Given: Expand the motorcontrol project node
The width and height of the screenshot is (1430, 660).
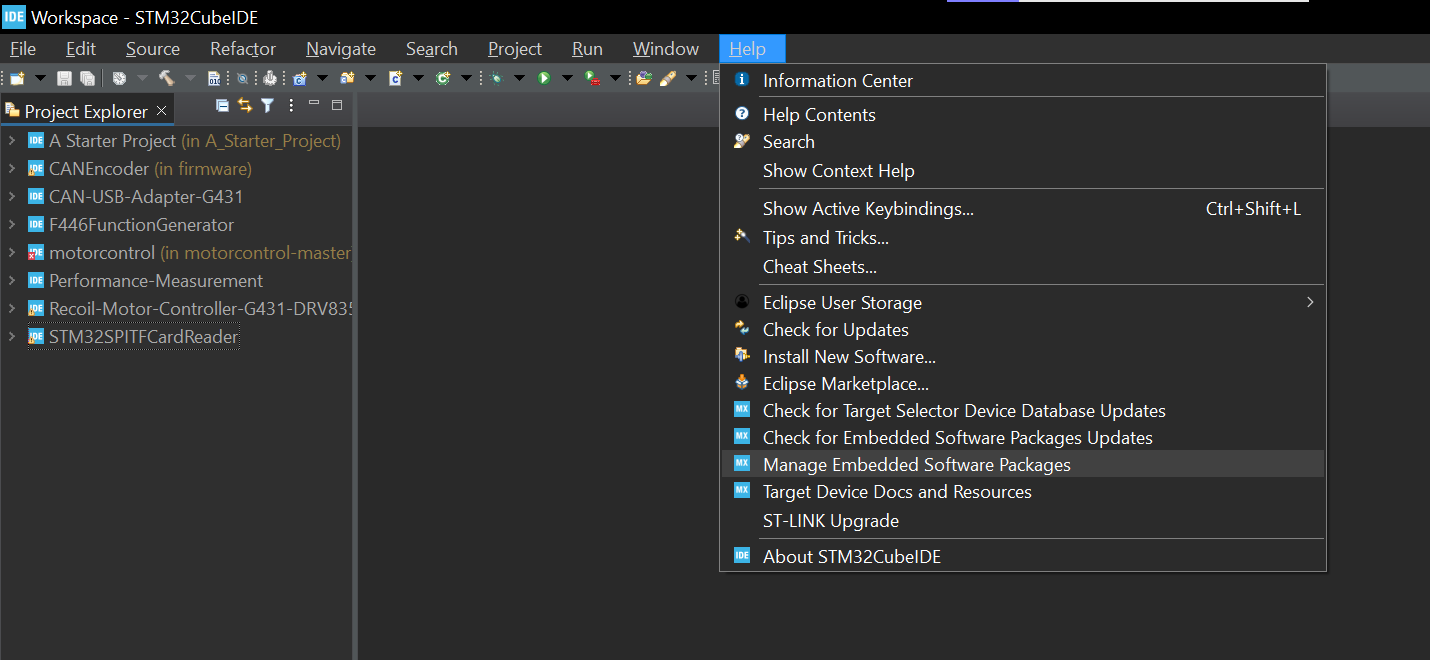Looking at the screenshot, I should tap(12, 253).
